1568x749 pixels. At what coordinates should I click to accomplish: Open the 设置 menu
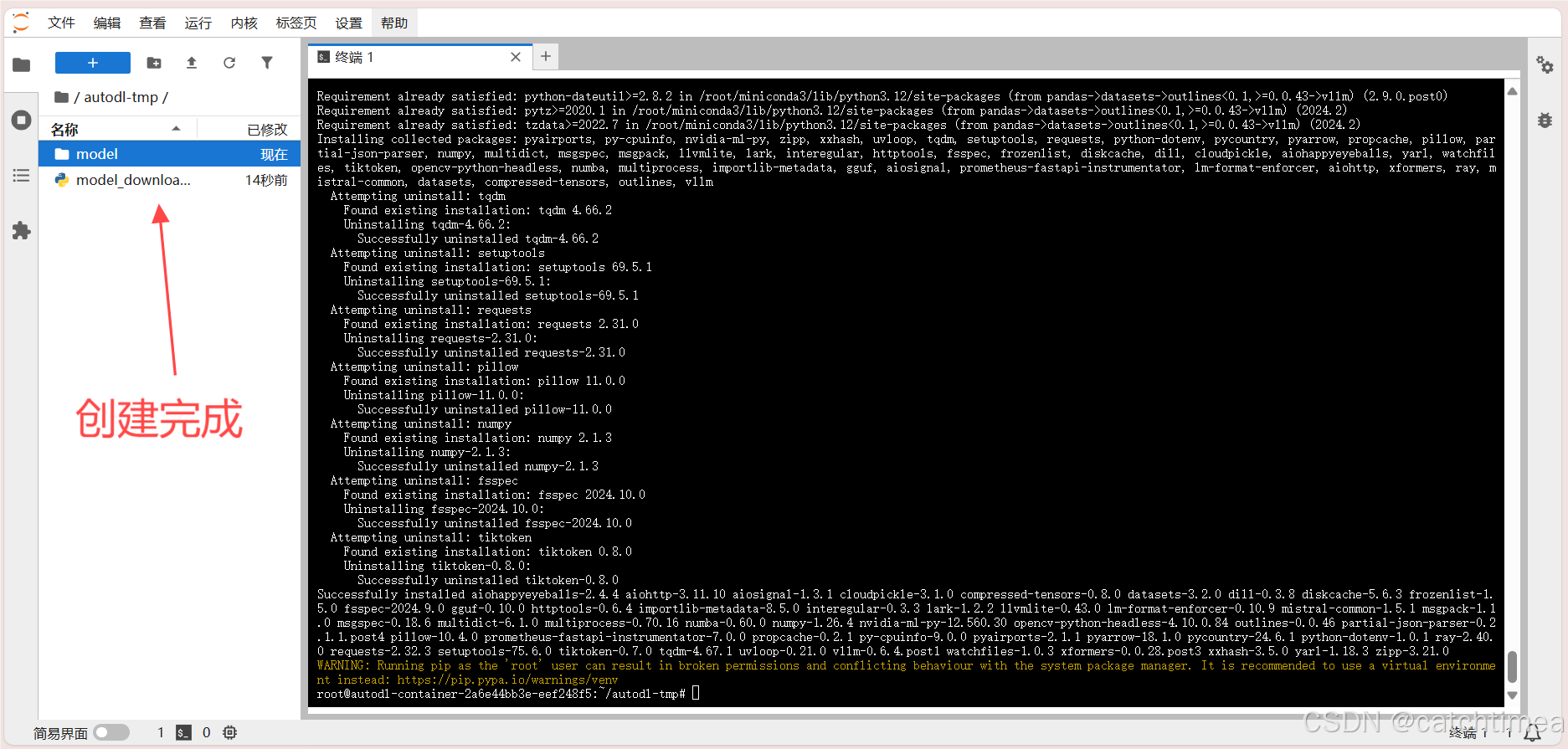point(348,23)
